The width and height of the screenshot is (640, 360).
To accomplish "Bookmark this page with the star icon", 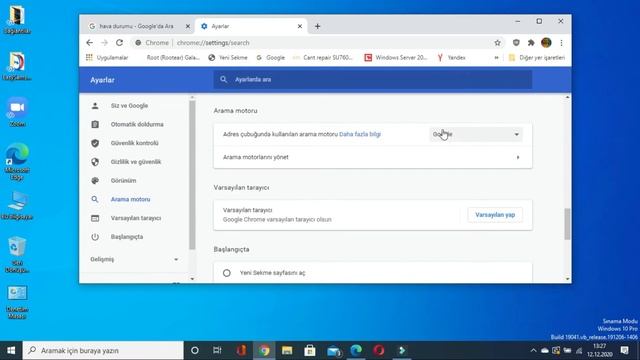I will (x=497, y=42).
